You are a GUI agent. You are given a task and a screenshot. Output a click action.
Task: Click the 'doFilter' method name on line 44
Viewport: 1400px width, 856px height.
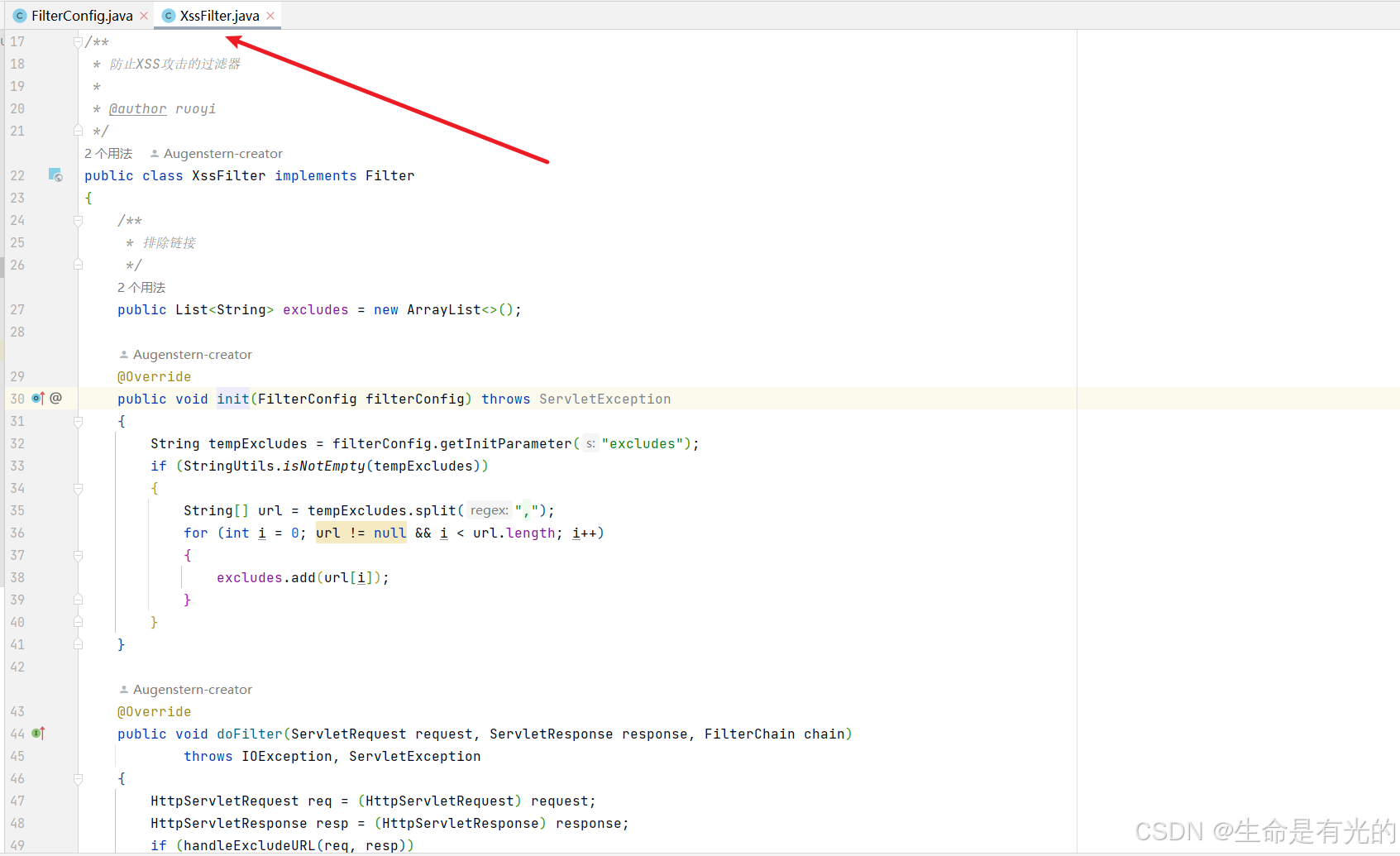point(250,734)
